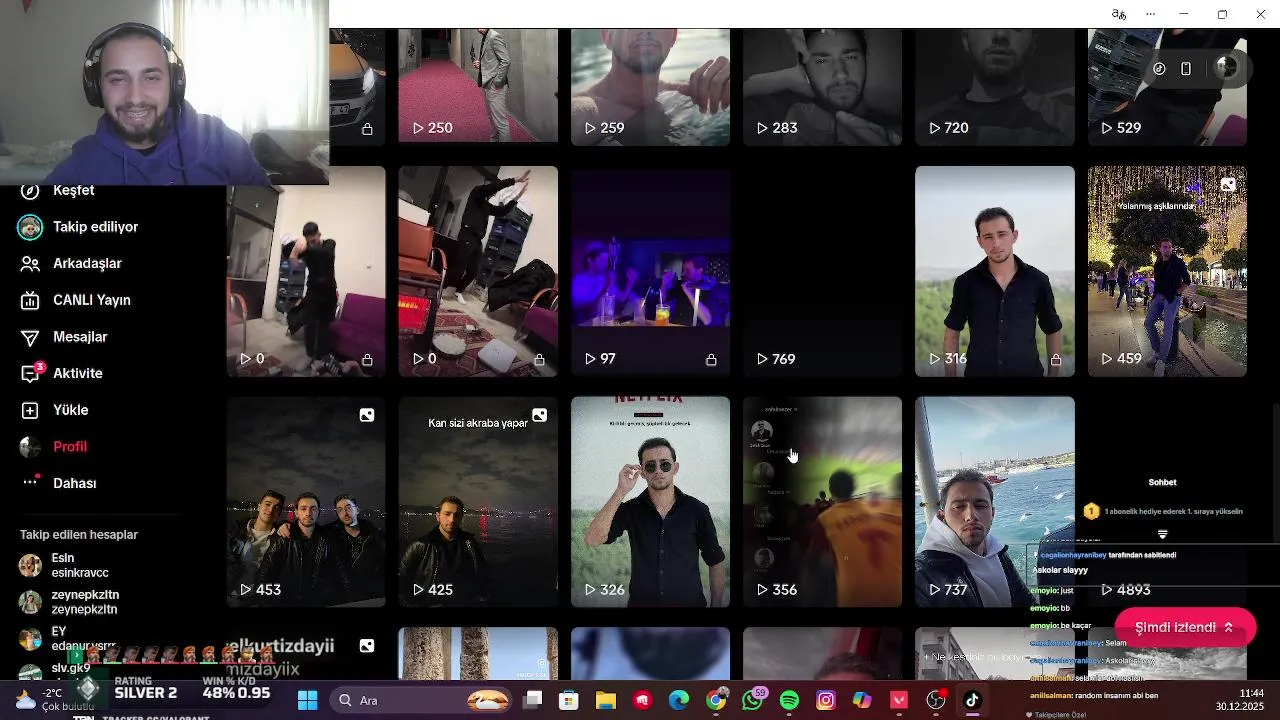Open File Explorer from taskbar
The height and width of the screenshot is (720, 1280).
point(605,700)
